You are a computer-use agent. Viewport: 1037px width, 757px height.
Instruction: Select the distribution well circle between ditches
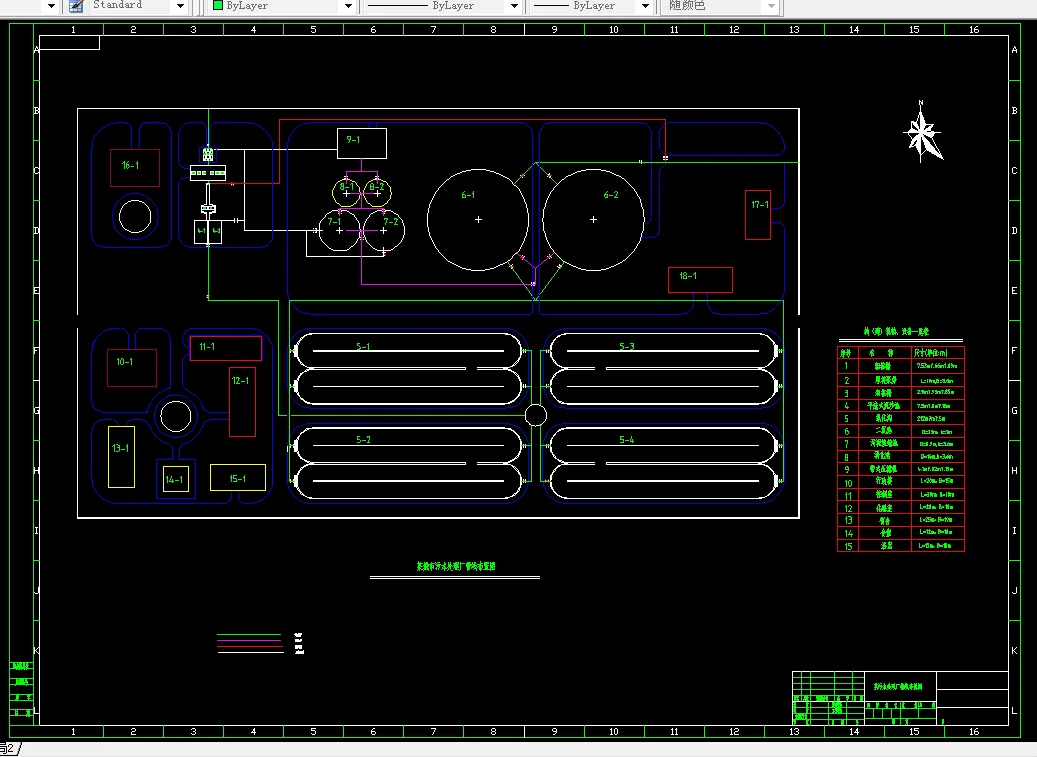pyautogui.click(x=536, y=416)
